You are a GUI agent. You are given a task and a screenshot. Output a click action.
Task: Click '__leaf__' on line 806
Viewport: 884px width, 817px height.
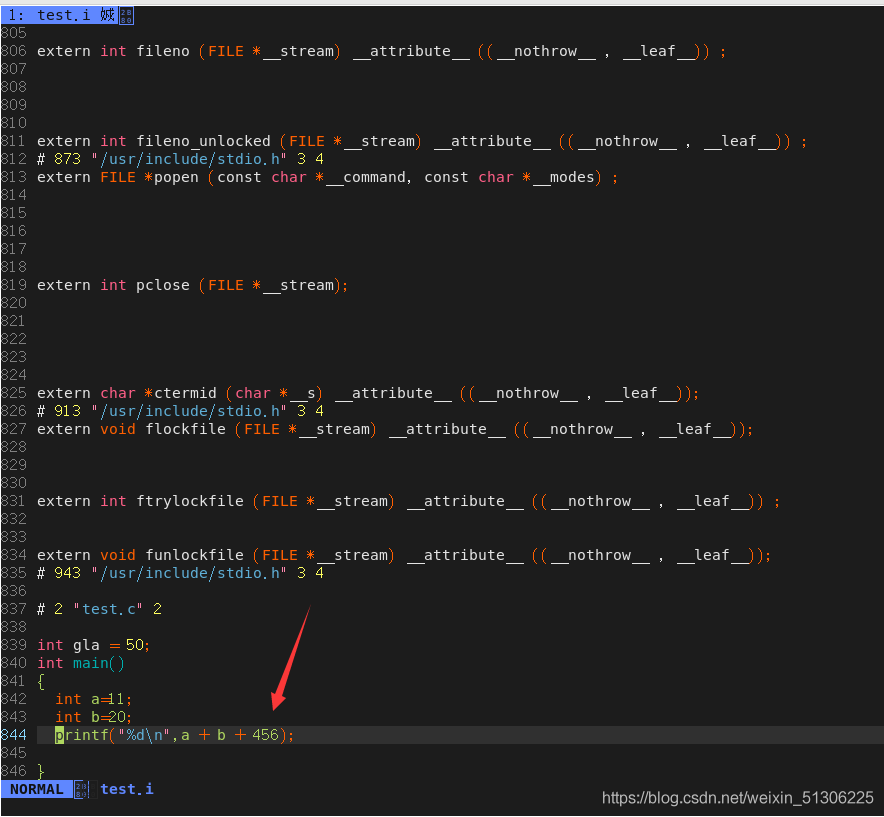[659, 51]
